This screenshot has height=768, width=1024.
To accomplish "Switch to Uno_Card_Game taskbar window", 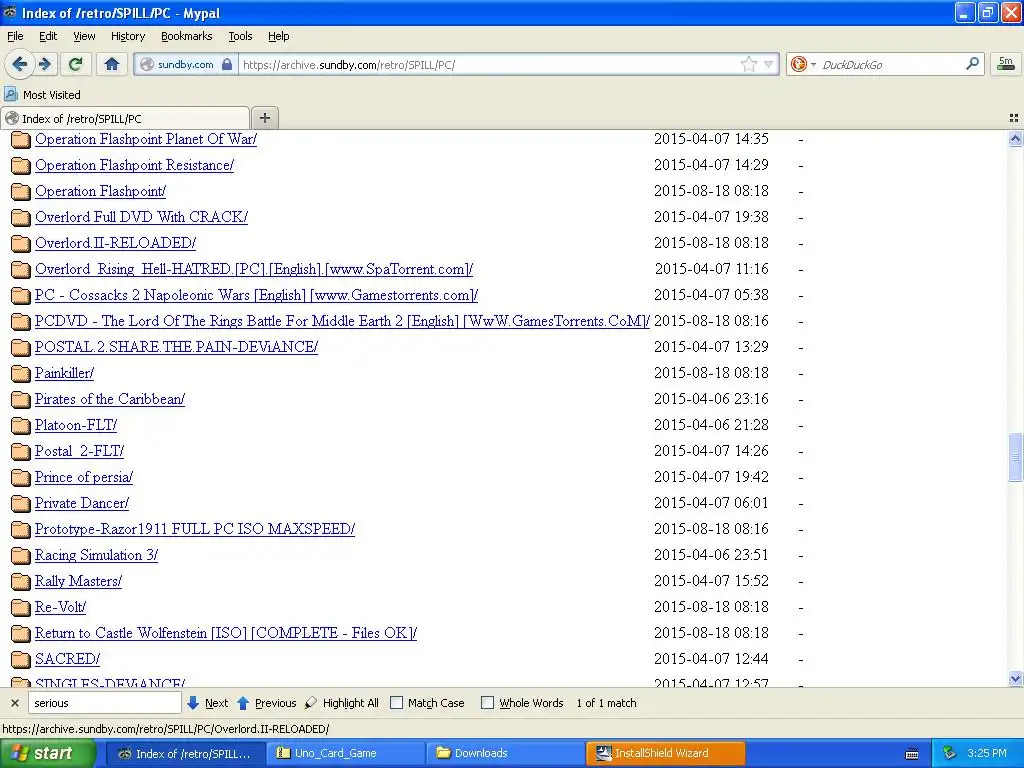I will pos(346,753).
